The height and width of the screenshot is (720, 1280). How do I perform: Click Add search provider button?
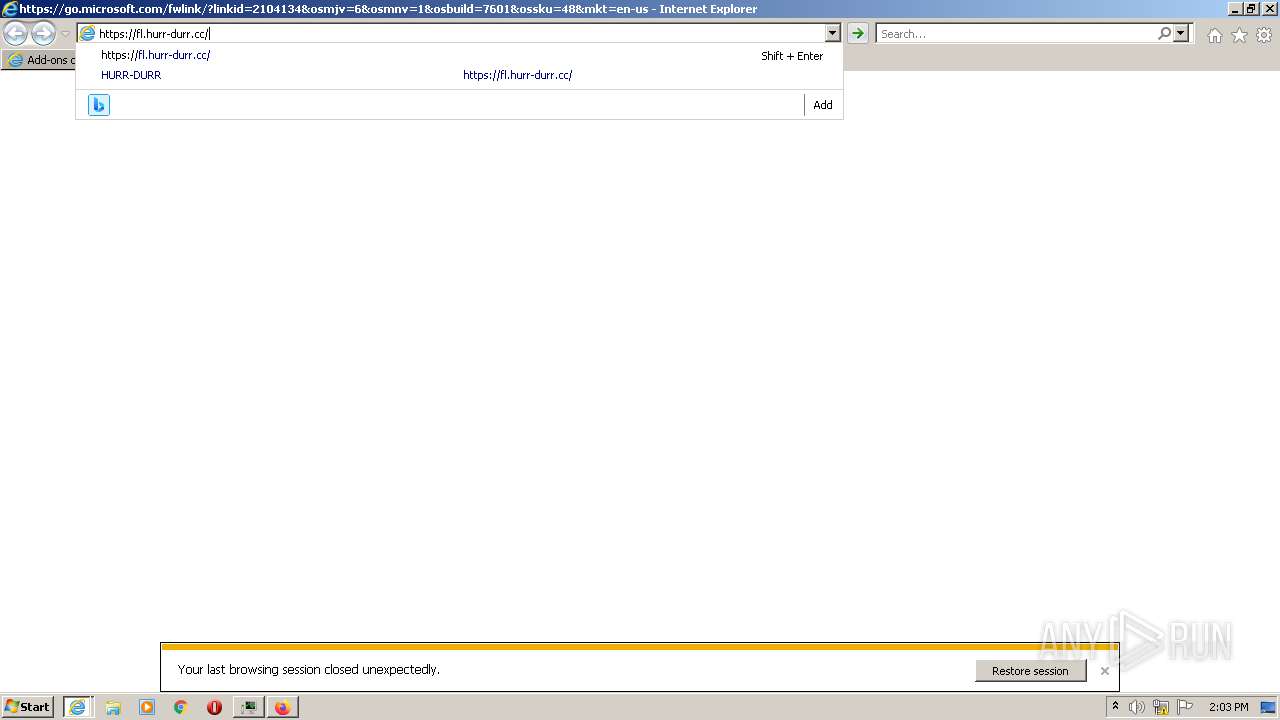coord(823,105)
